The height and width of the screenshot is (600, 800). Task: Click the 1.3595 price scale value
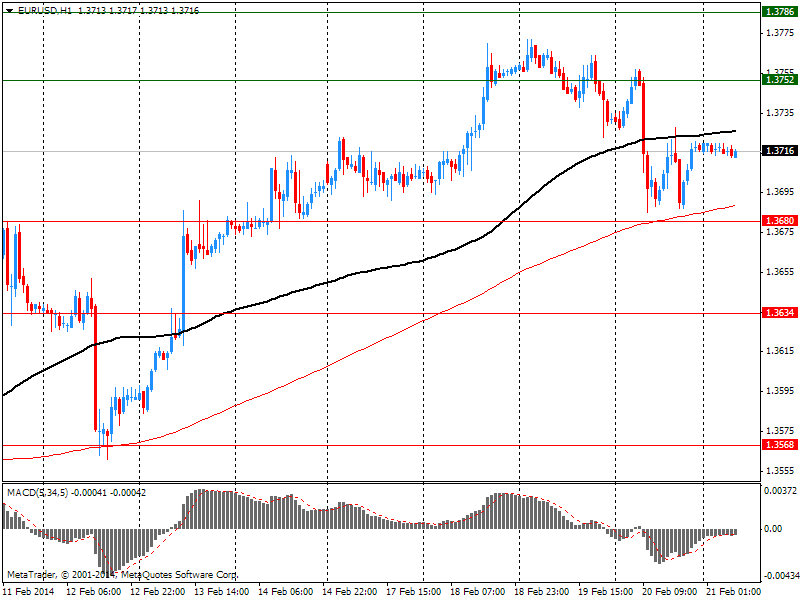coord(781,391)
